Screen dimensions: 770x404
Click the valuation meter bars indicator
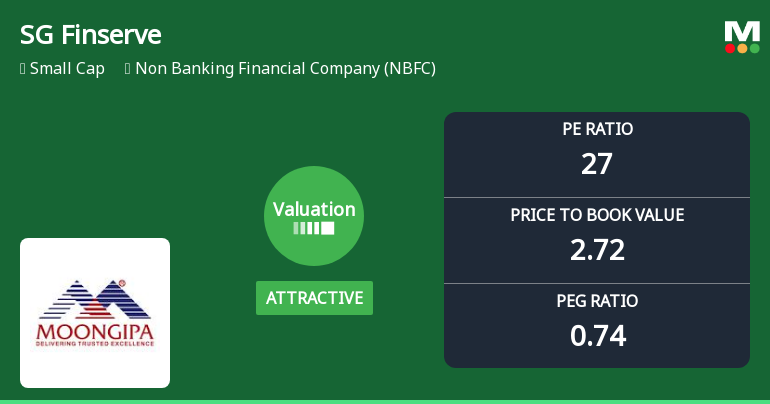[x=314, y=228]
